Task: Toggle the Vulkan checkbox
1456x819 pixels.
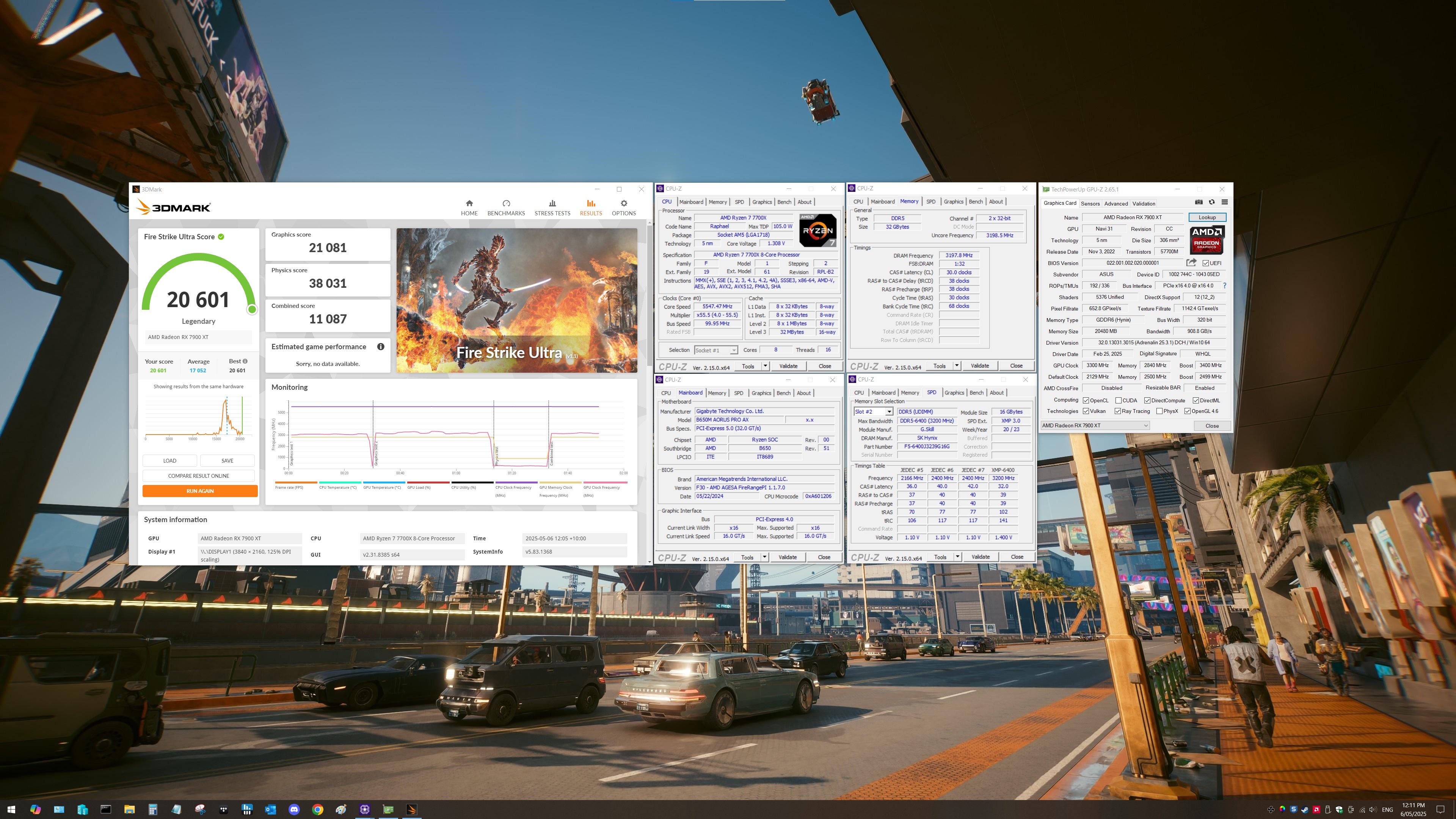Action: tap(1086, 411)
